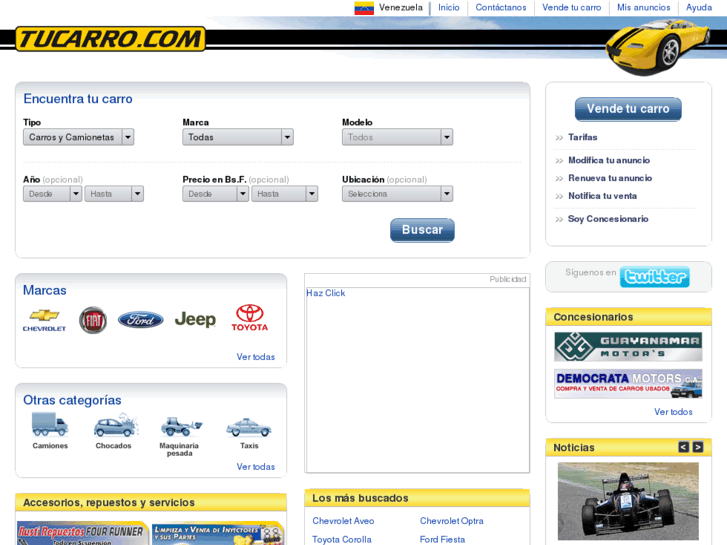Select the Fiat brand logo

(x=93, y=320)
